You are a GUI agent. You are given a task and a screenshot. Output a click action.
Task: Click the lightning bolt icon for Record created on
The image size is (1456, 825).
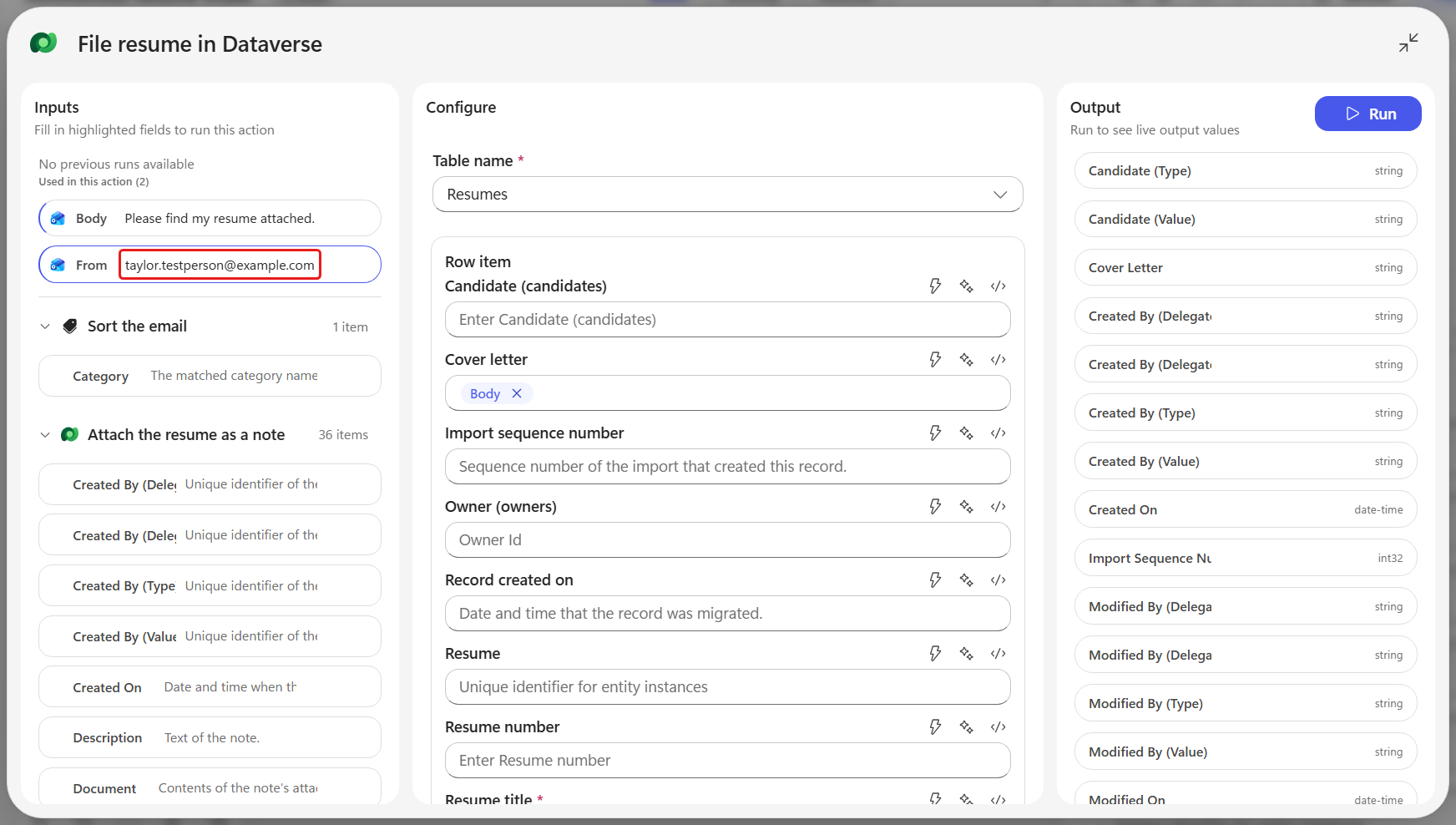coord(935,580)
